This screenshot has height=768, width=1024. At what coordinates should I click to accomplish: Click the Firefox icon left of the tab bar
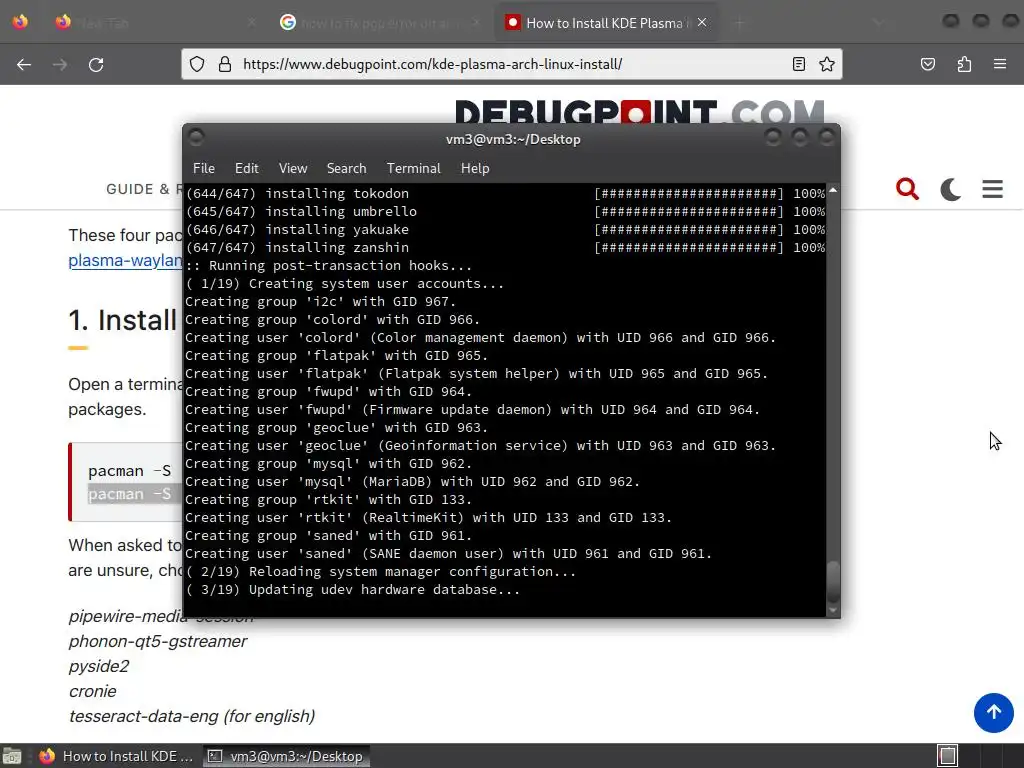coord(20,22)
